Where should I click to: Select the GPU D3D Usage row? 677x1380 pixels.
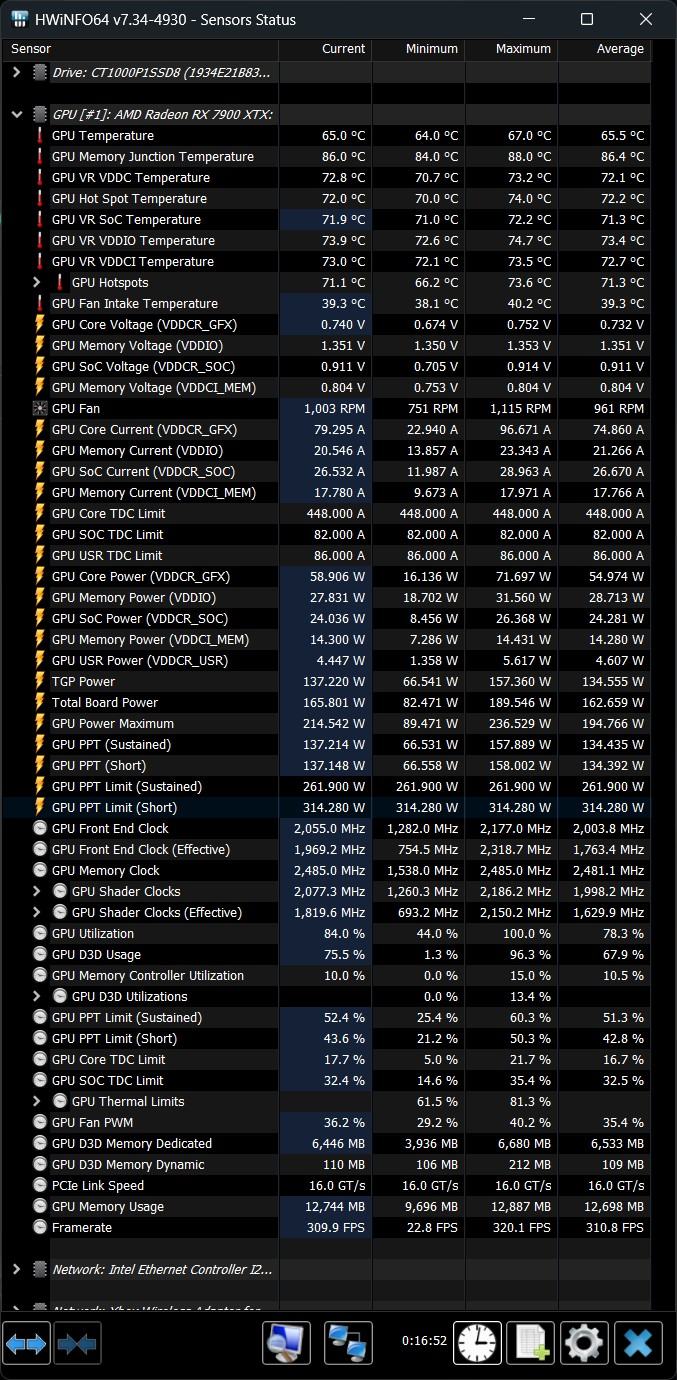[x=327, y=954]
